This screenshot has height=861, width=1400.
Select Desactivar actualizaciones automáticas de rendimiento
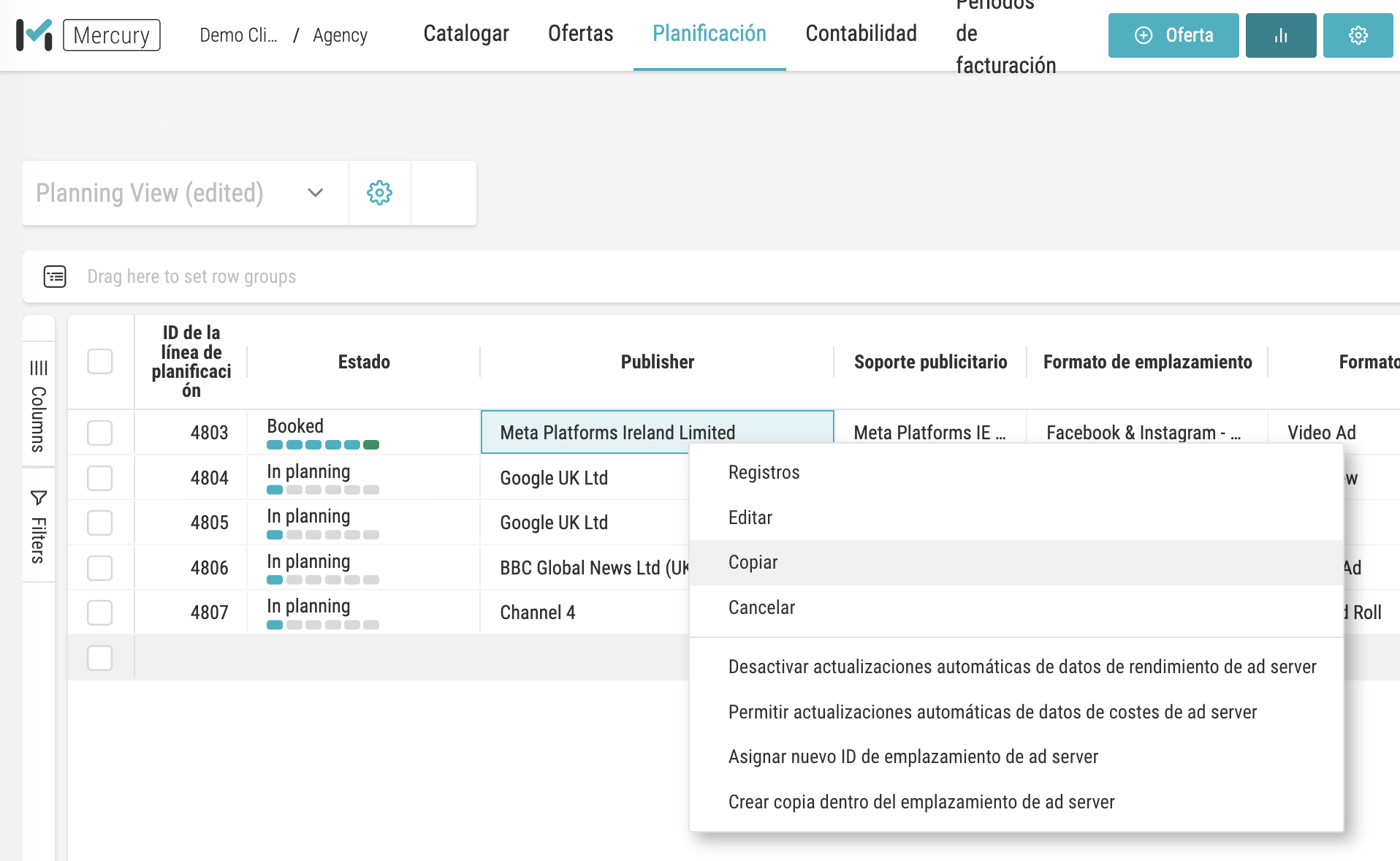(x=1016, y=667)
